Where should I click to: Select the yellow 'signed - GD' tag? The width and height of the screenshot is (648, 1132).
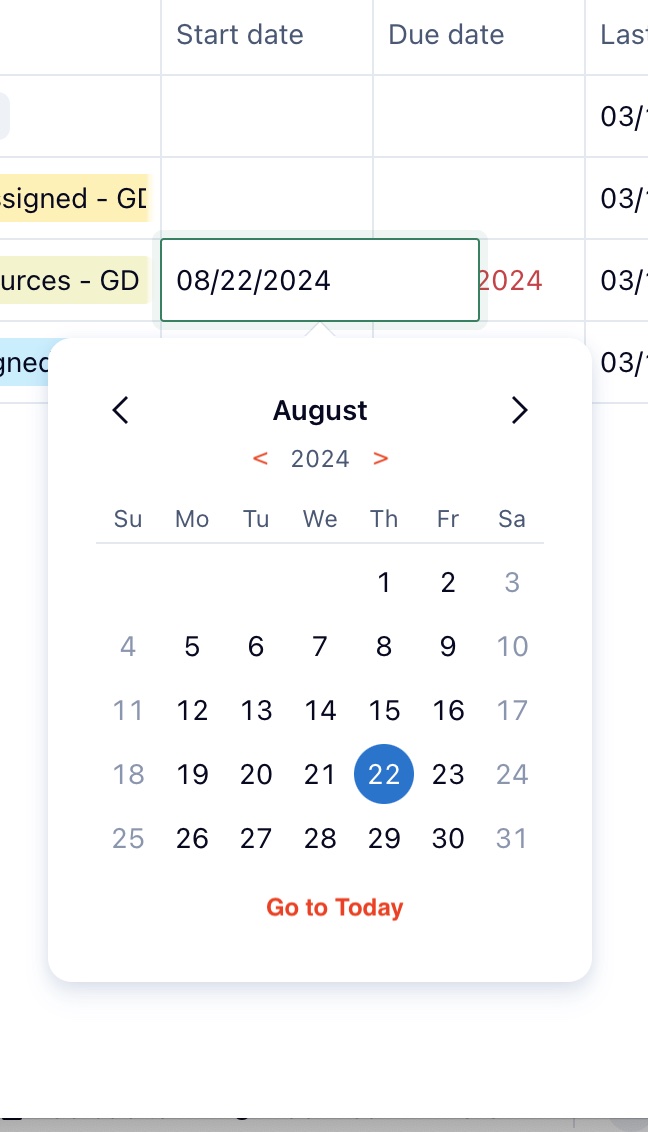pos(74,198)
